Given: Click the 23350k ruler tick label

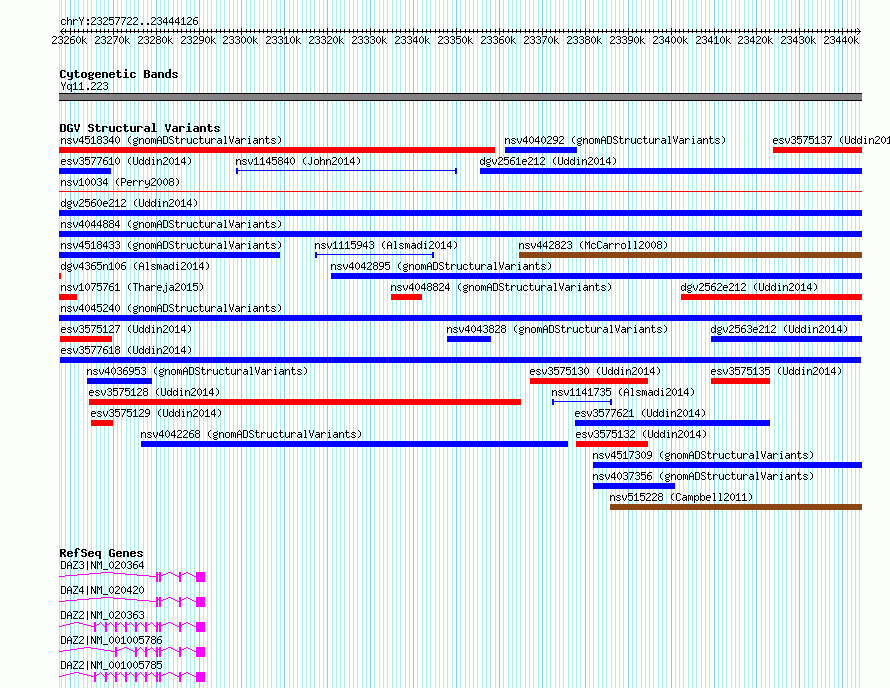Looking at the screenshot, I should click(x=455, y=40).
